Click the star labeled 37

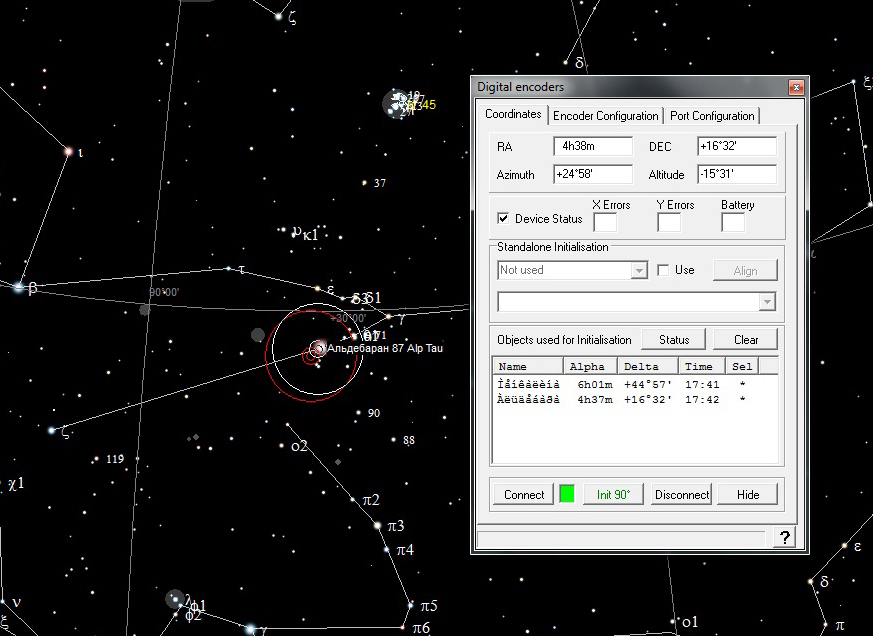365,183
